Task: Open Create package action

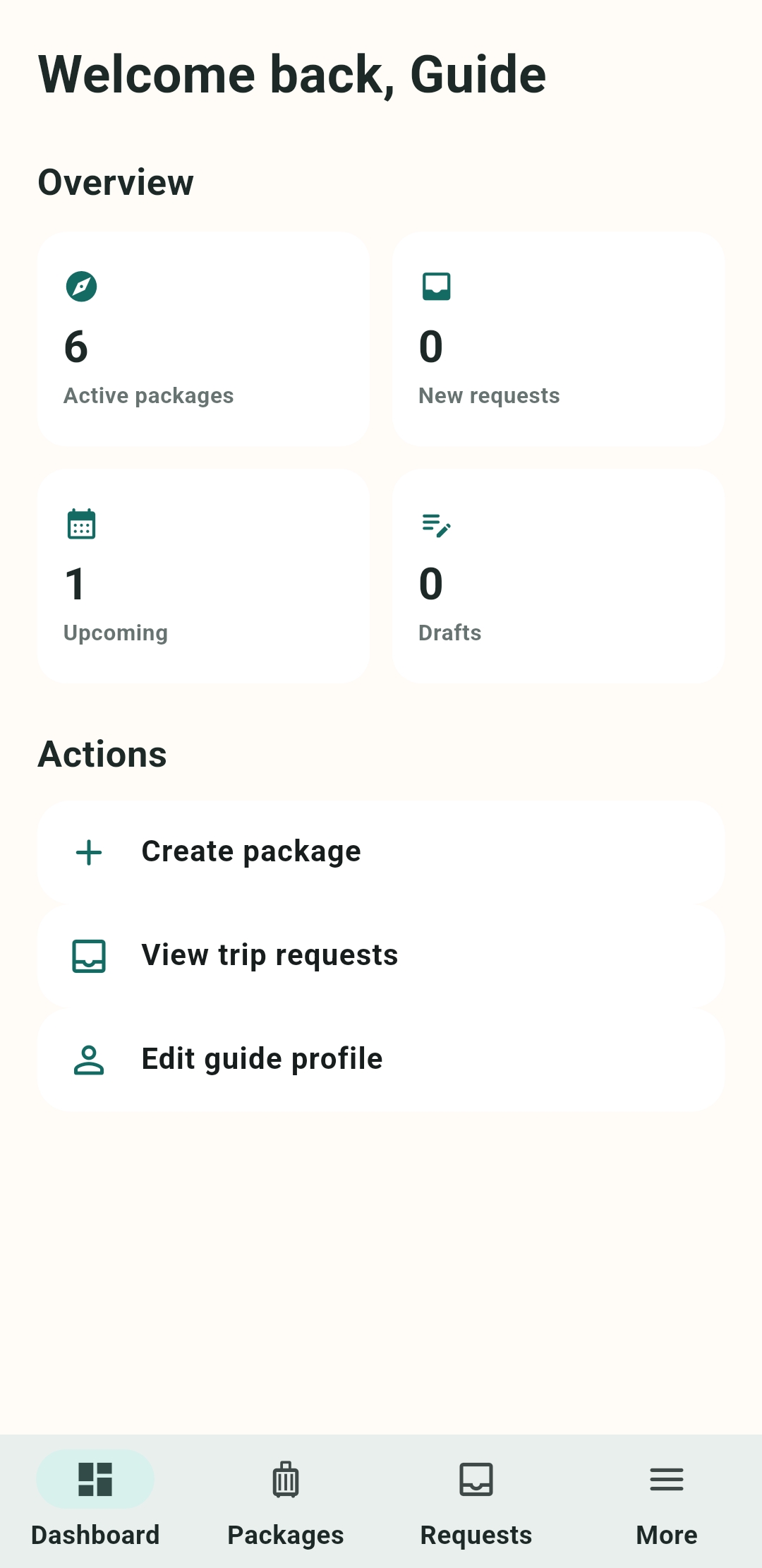Action: coord(381,852)
